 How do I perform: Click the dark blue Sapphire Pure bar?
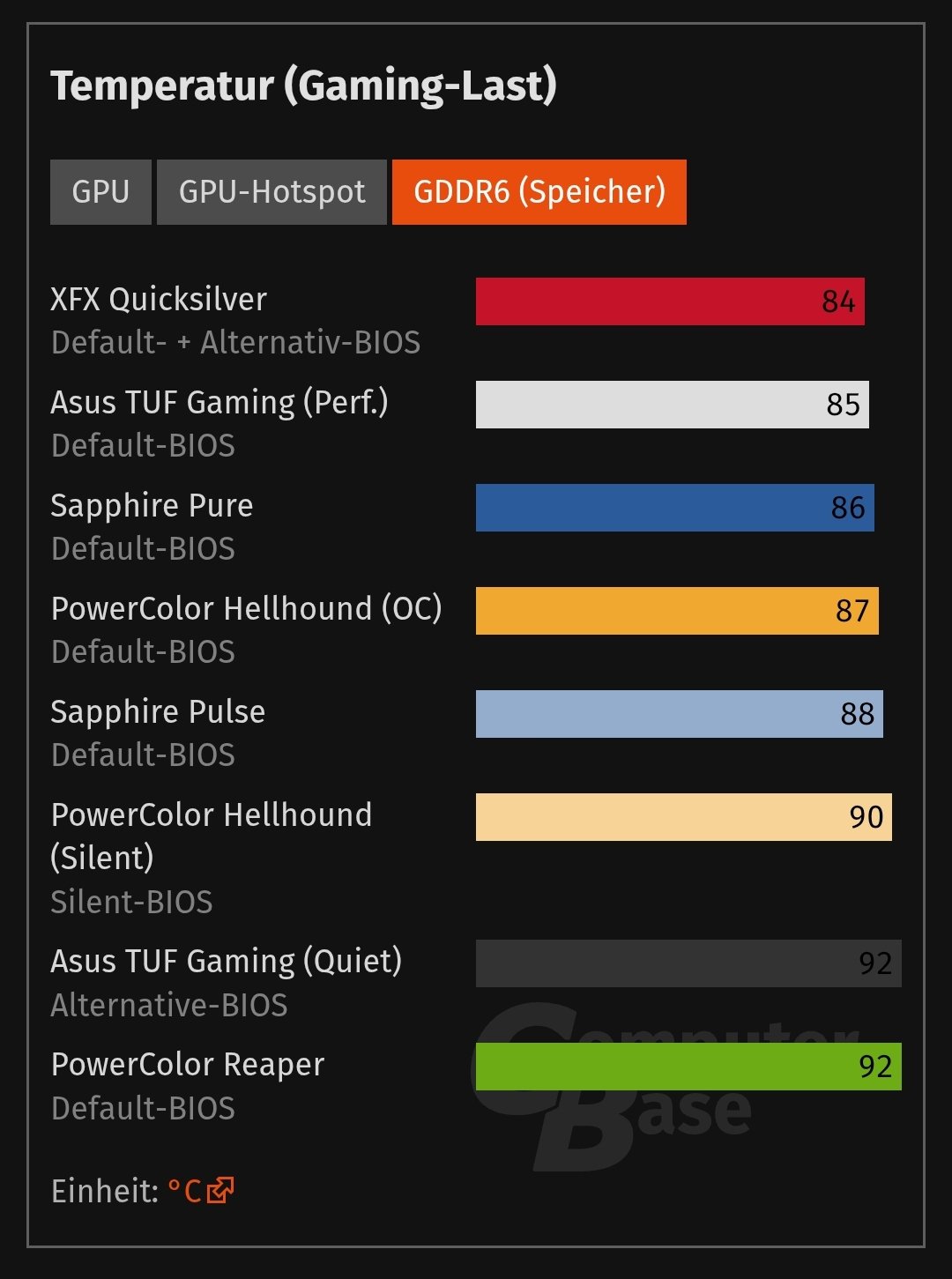pyautogui.click(x=675, y=508)
